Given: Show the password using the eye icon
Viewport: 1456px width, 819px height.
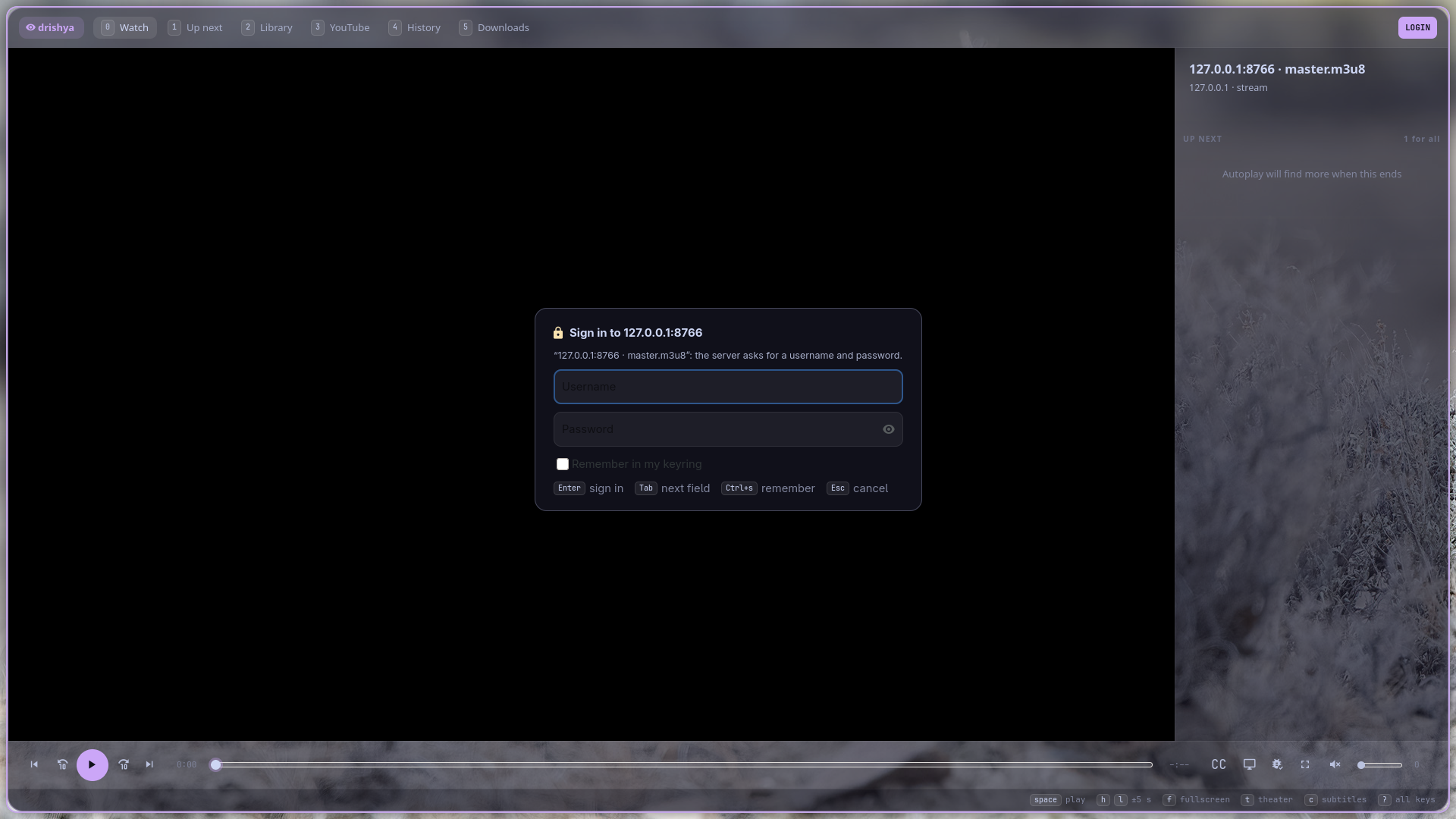Looking at the screenshot, I should [x=889, y=429].
